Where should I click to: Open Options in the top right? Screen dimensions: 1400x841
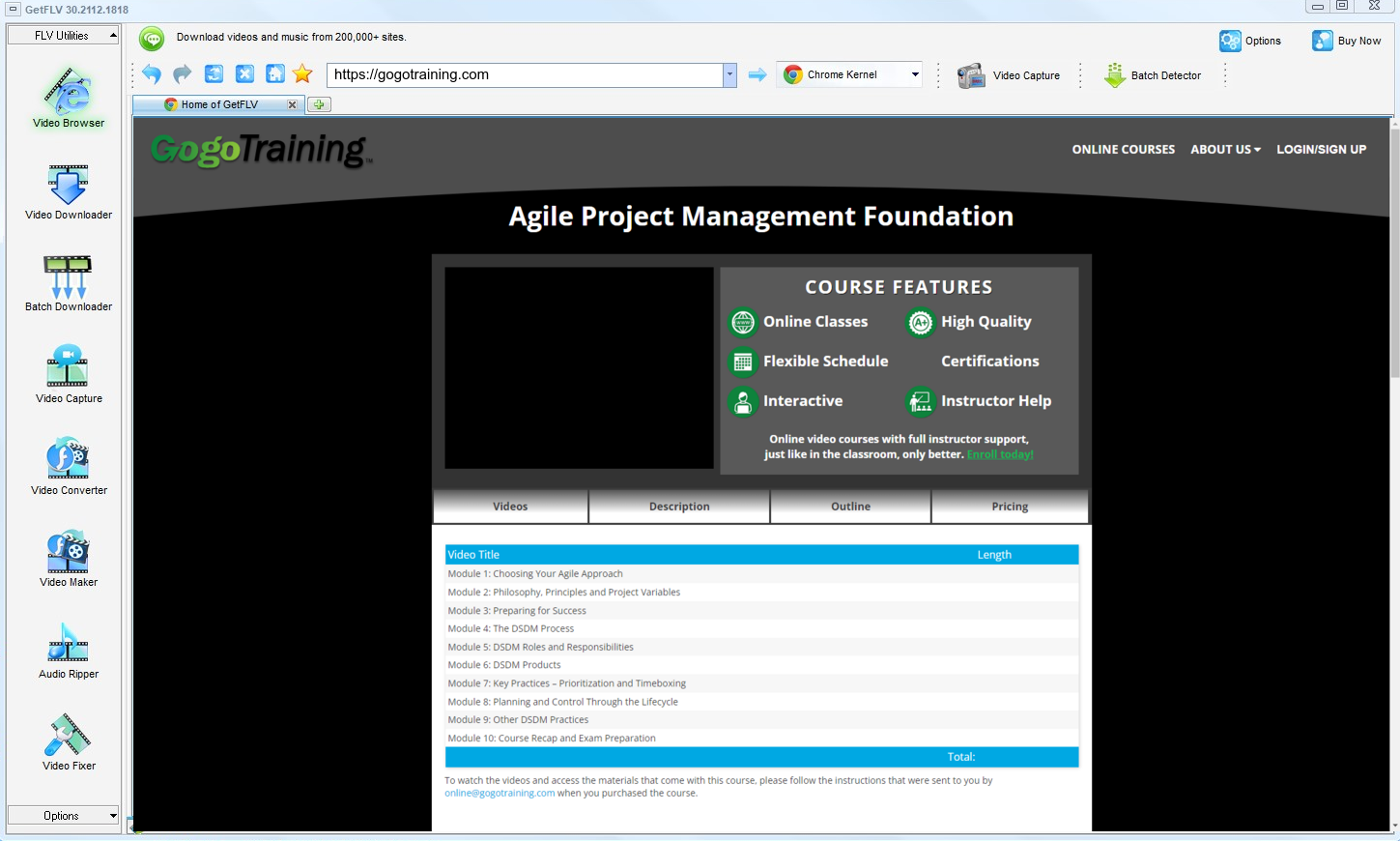1251,41
